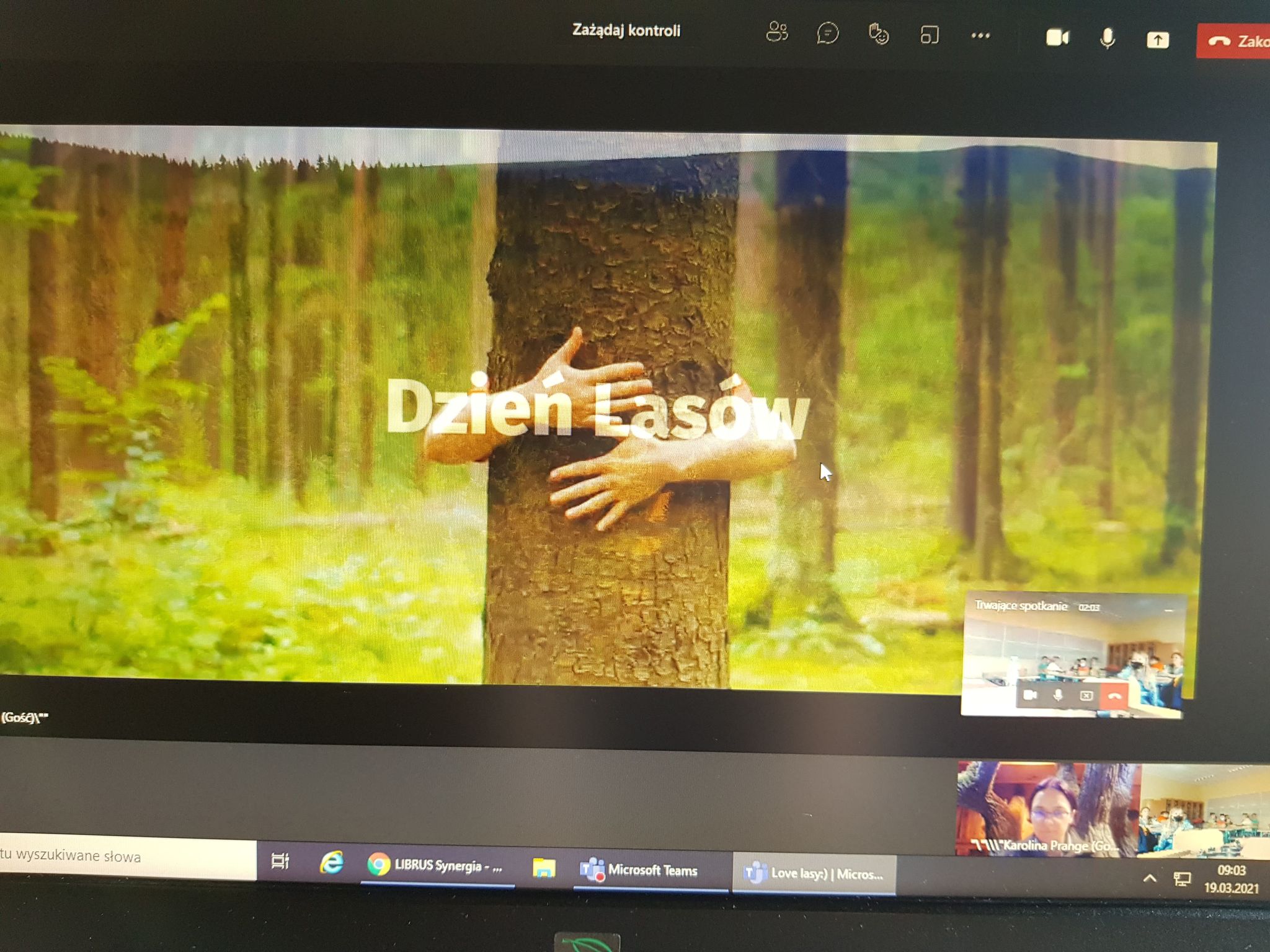This screenshot has height=952, width=1270.
Task: Switch to Love lasy:) Teams window
Action: tap(814, 874)
